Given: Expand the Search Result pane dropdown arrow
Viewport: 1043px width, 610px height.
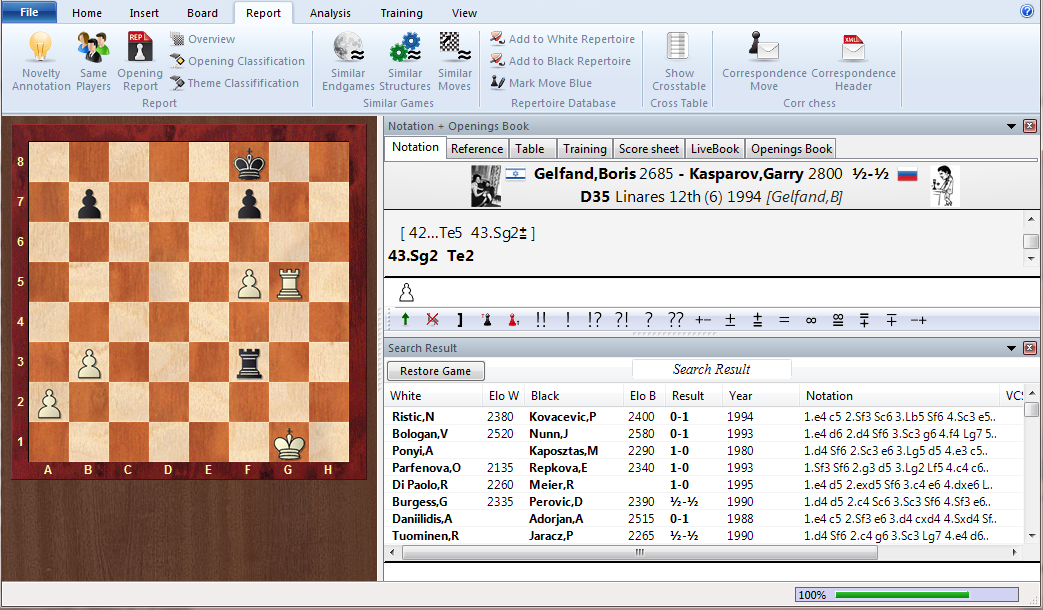Looking at the screenshot, I should click(x=1011, y=348).
